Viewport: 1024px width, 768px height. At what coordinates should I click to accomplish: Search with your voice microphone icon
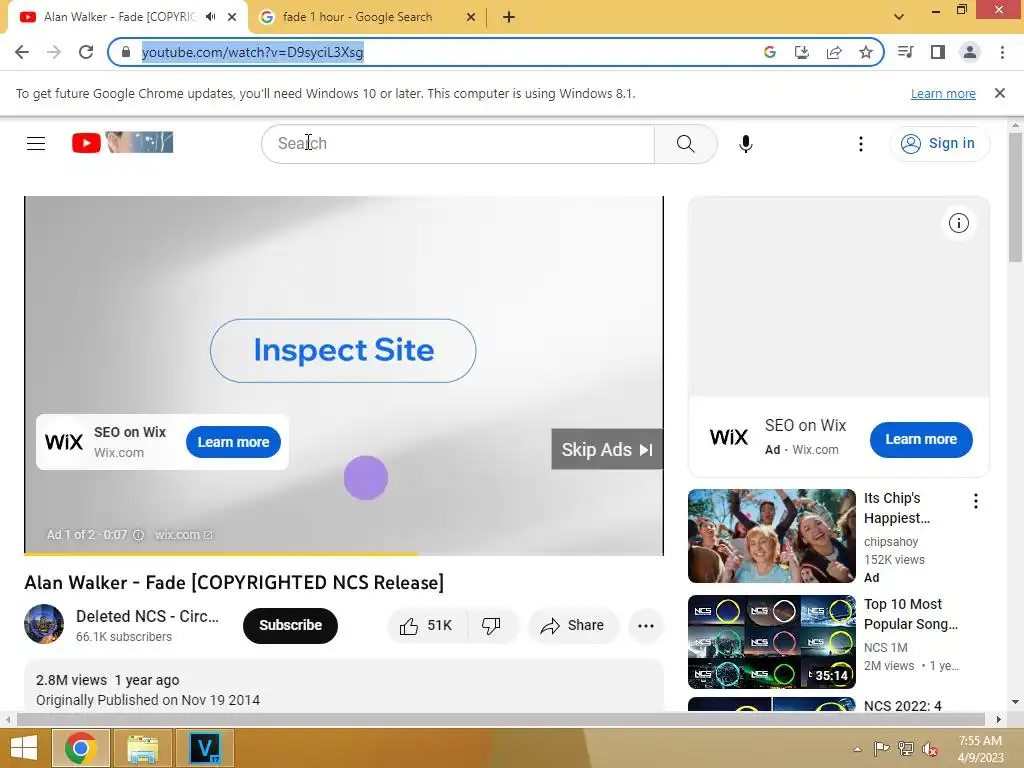[x=746, y=144]
